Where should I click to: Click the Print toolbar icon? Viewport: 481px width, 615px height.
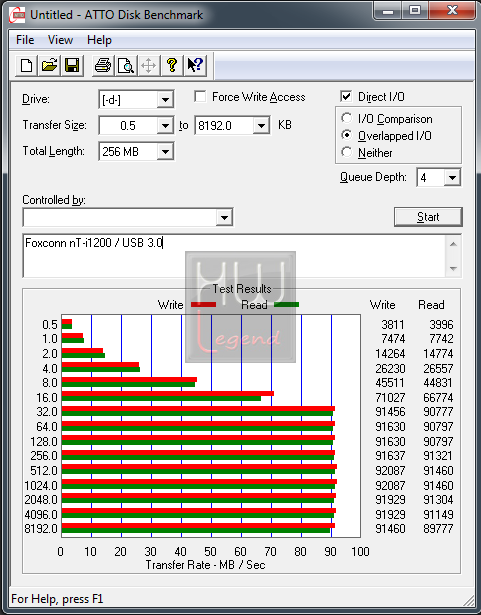103,65
